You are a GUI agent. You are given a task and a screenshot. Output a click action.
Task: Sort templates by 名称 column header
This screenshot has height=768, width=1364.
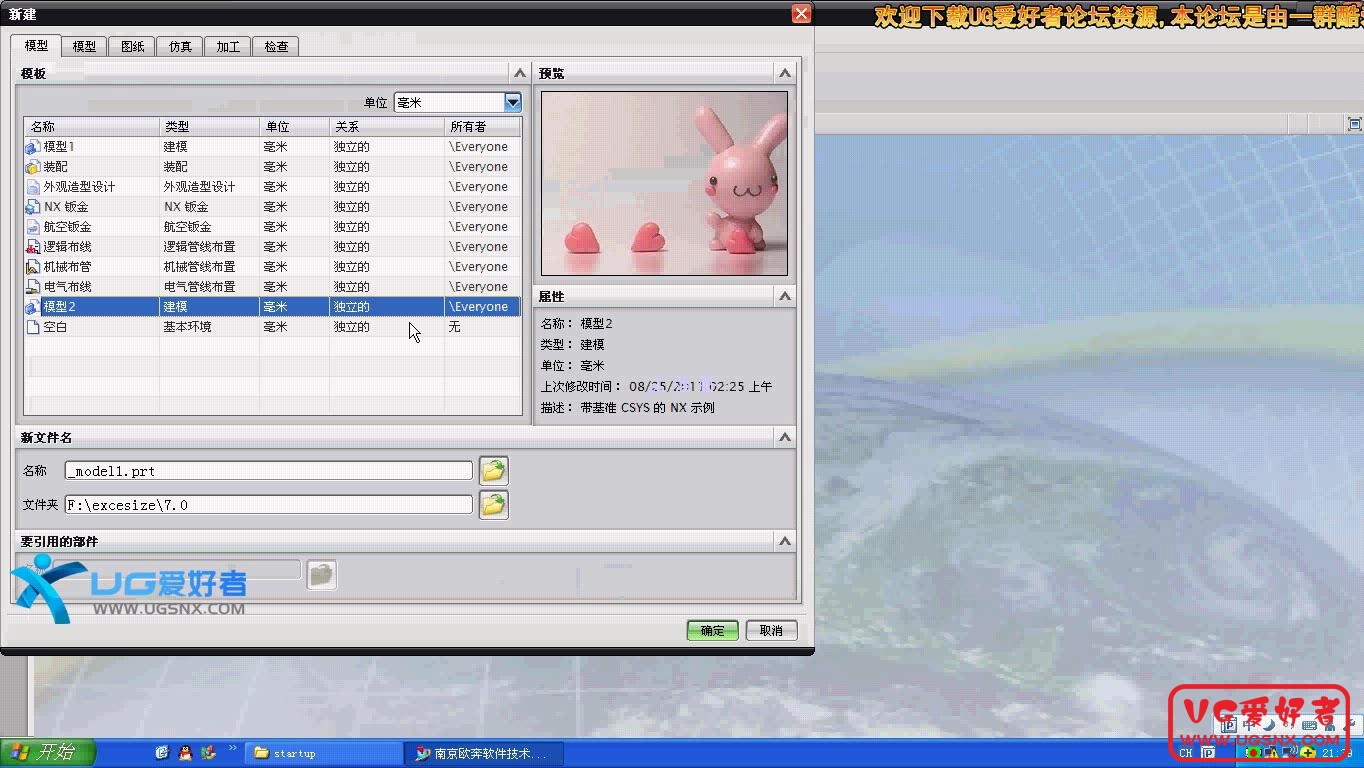click(x=92, y=127)
